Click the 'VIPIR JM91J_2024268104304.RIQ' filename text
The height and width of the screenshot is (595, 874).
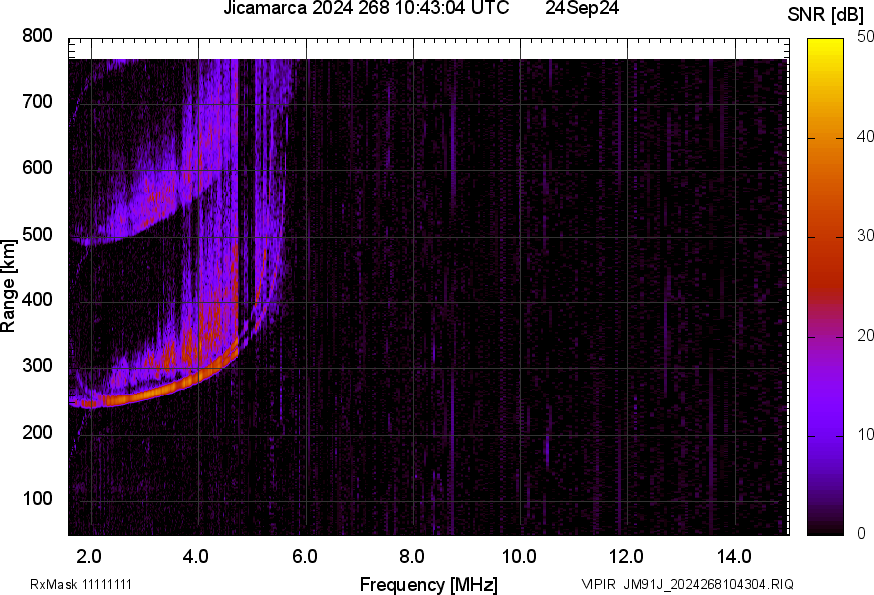(x=687, y=584)
